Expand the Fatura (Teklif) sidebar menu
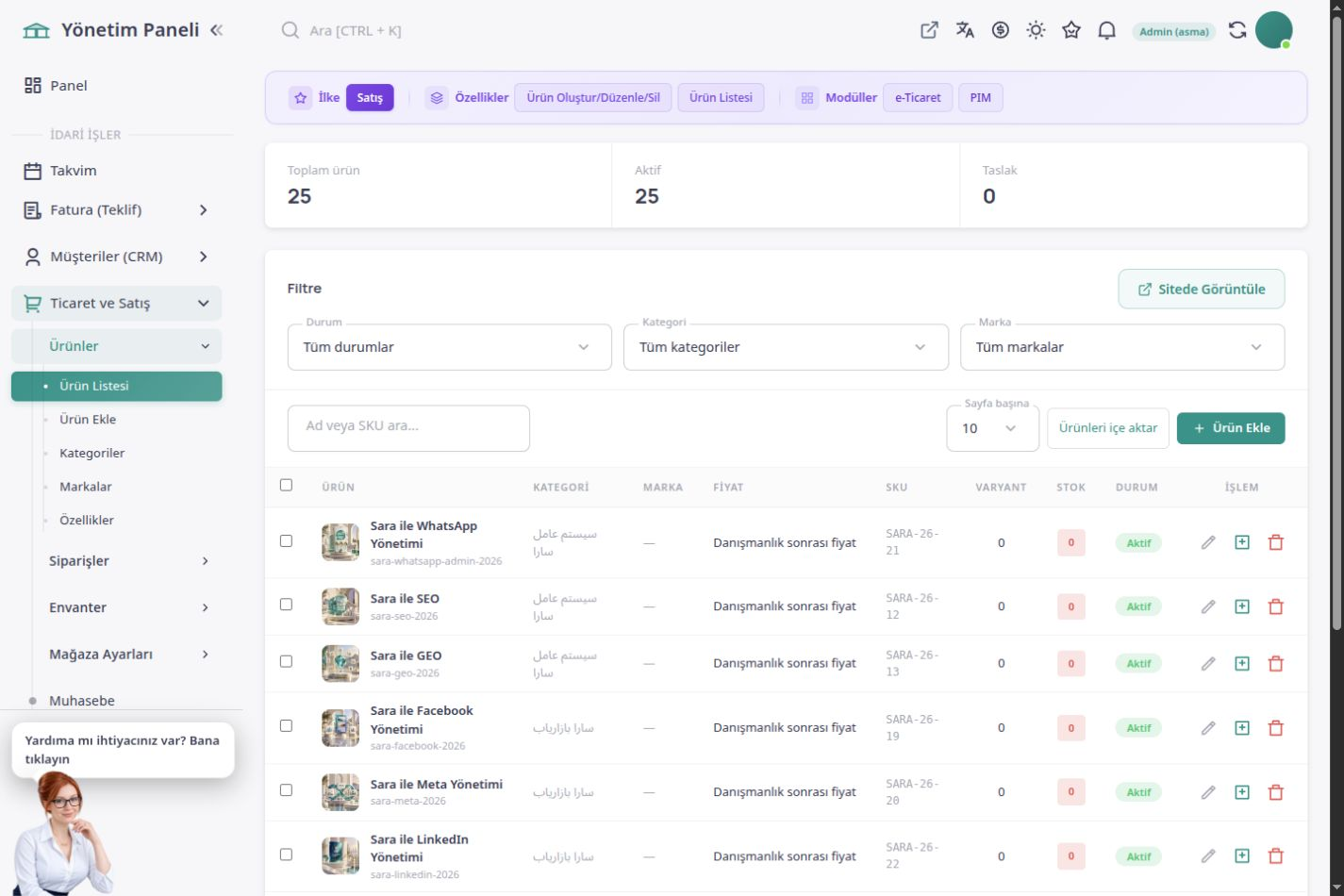This screenshot has width=1344, height=896. pyautogui.click(x=117, y=210)
